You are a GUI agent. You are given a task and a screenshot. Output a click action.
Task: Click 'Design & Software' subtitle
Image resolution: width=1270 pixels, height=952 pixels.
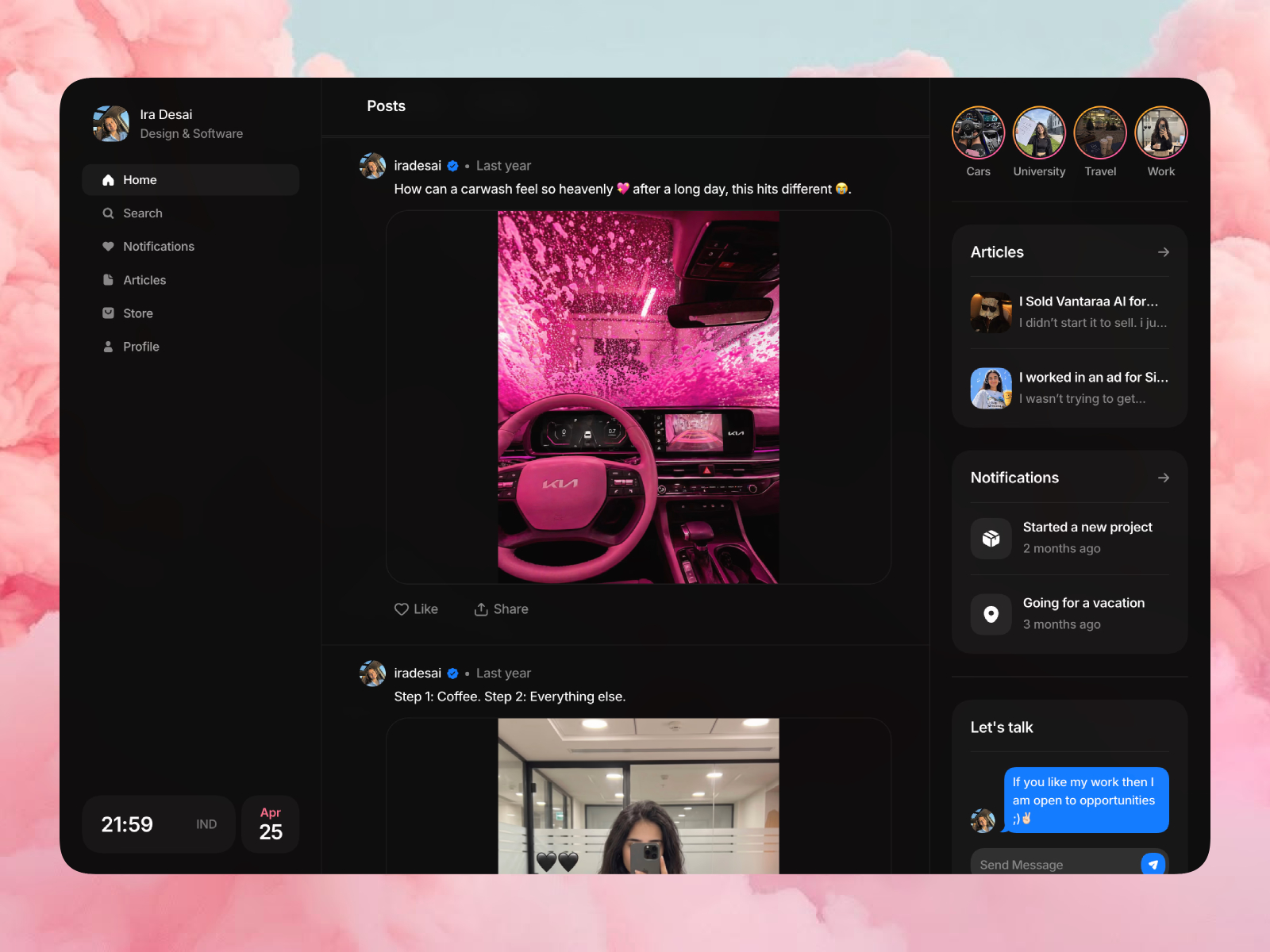click(x=191, y=134)
